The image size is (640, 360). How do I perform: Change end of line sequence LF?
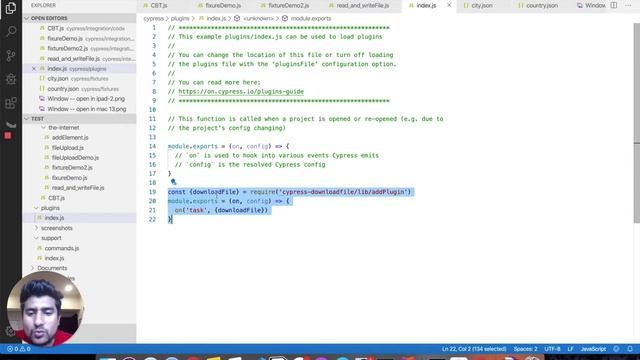coord(570,349)
